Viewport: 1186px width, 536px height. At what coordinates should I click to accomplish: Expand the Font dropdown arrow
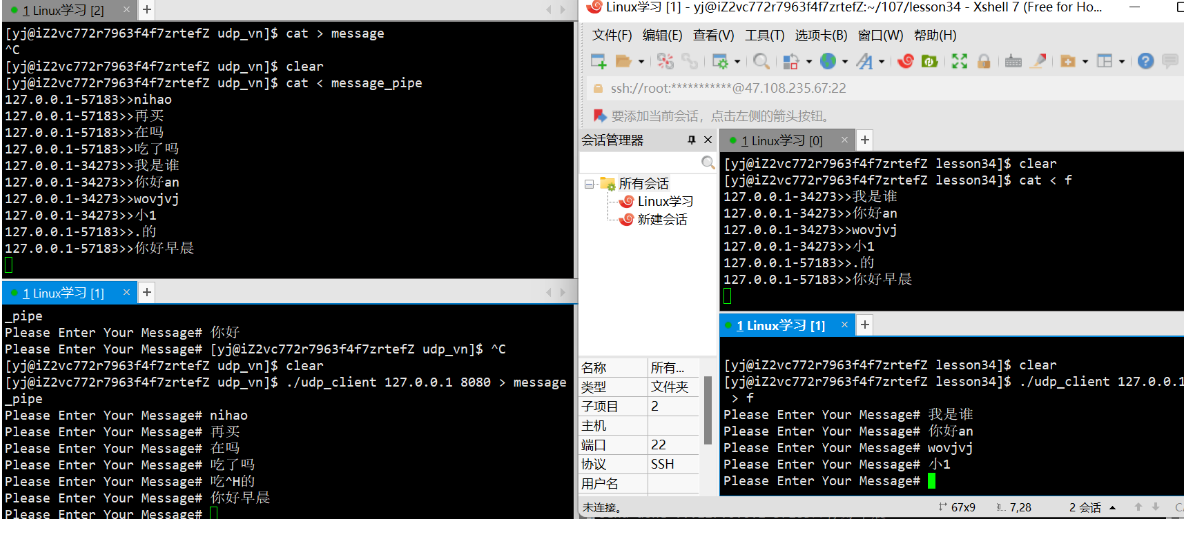click(881, 61)
